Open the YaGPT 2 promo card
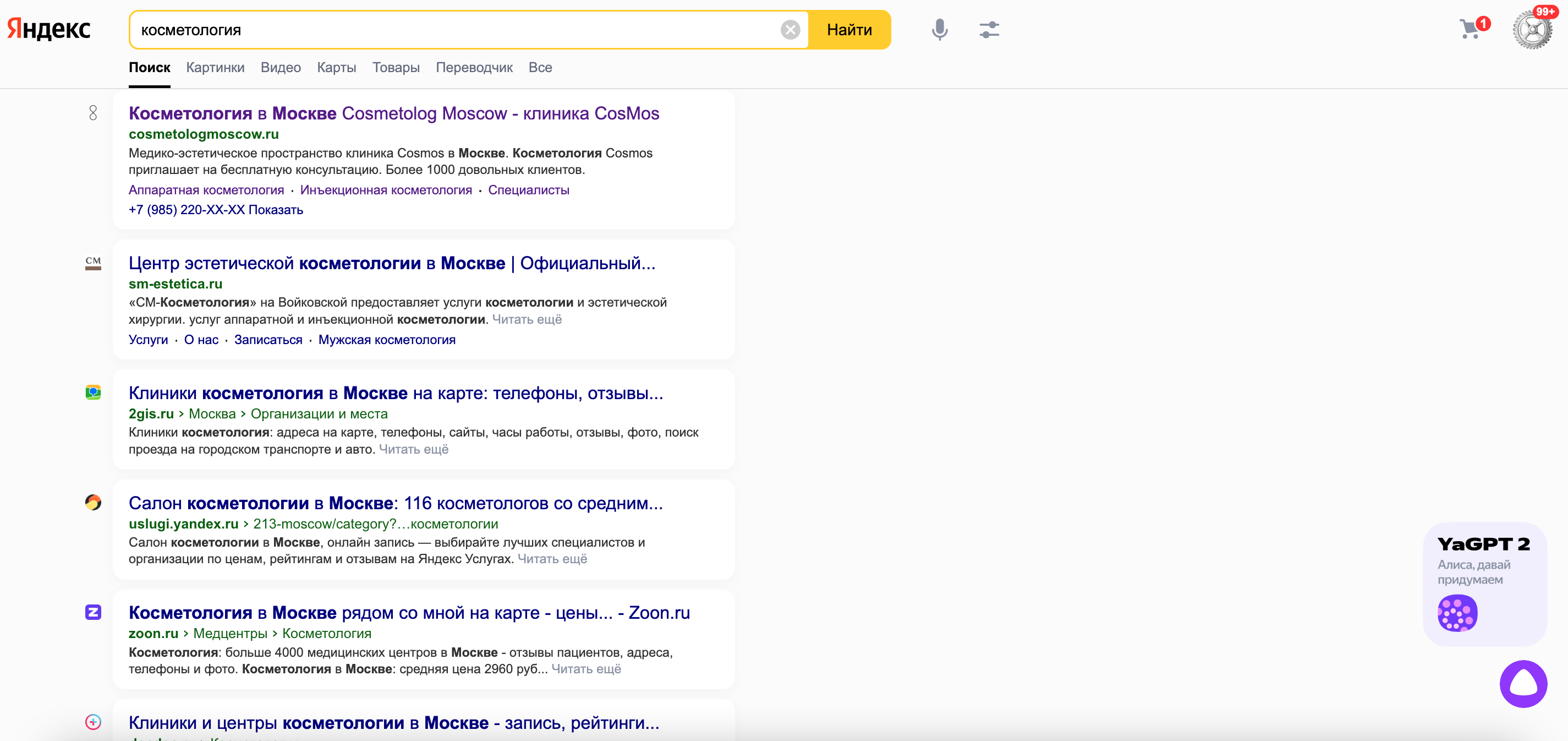 (x=1484, y=584)
